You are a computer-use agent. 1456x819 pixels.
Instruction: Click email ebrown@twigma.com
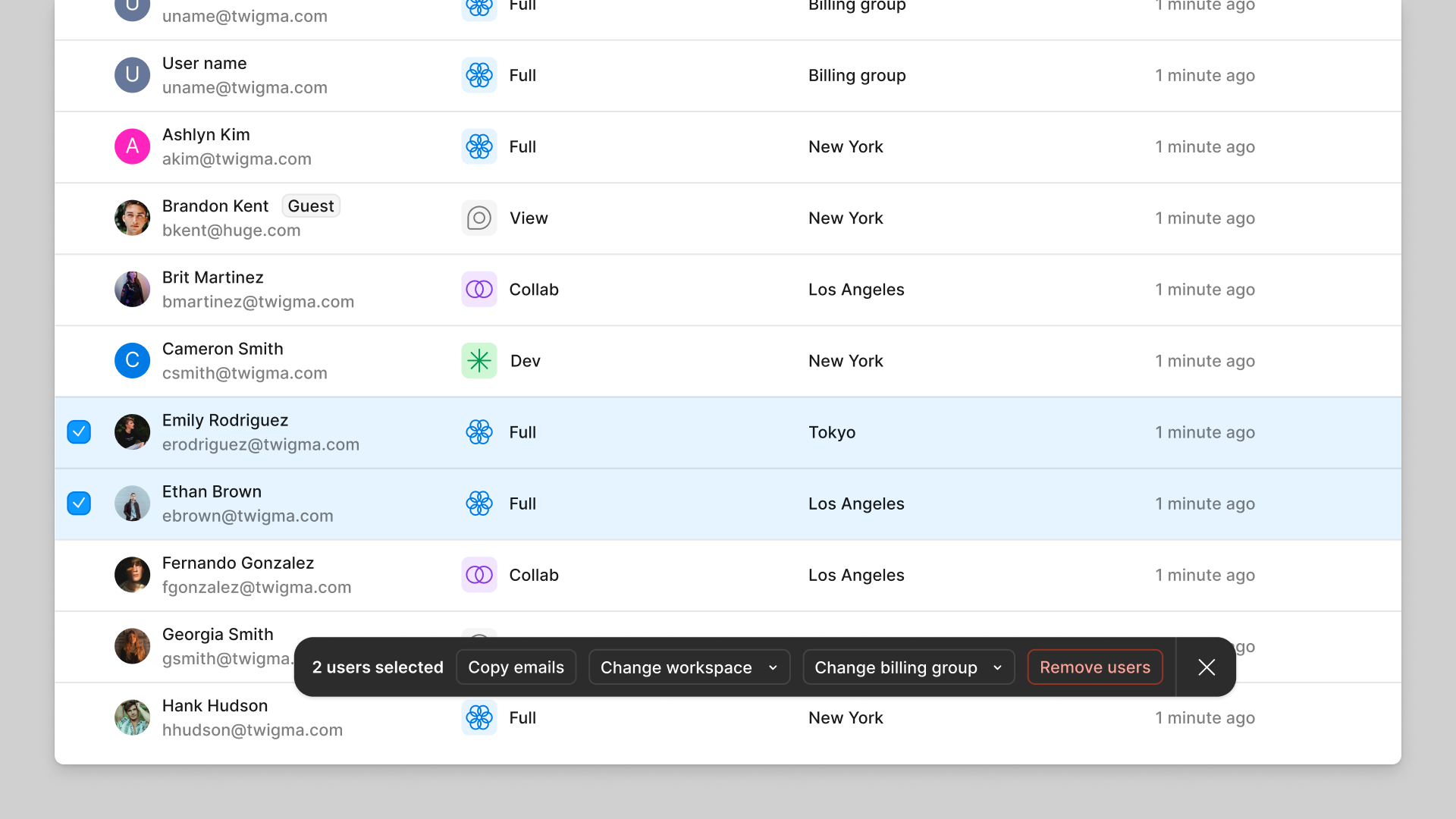tap(247, 516)
